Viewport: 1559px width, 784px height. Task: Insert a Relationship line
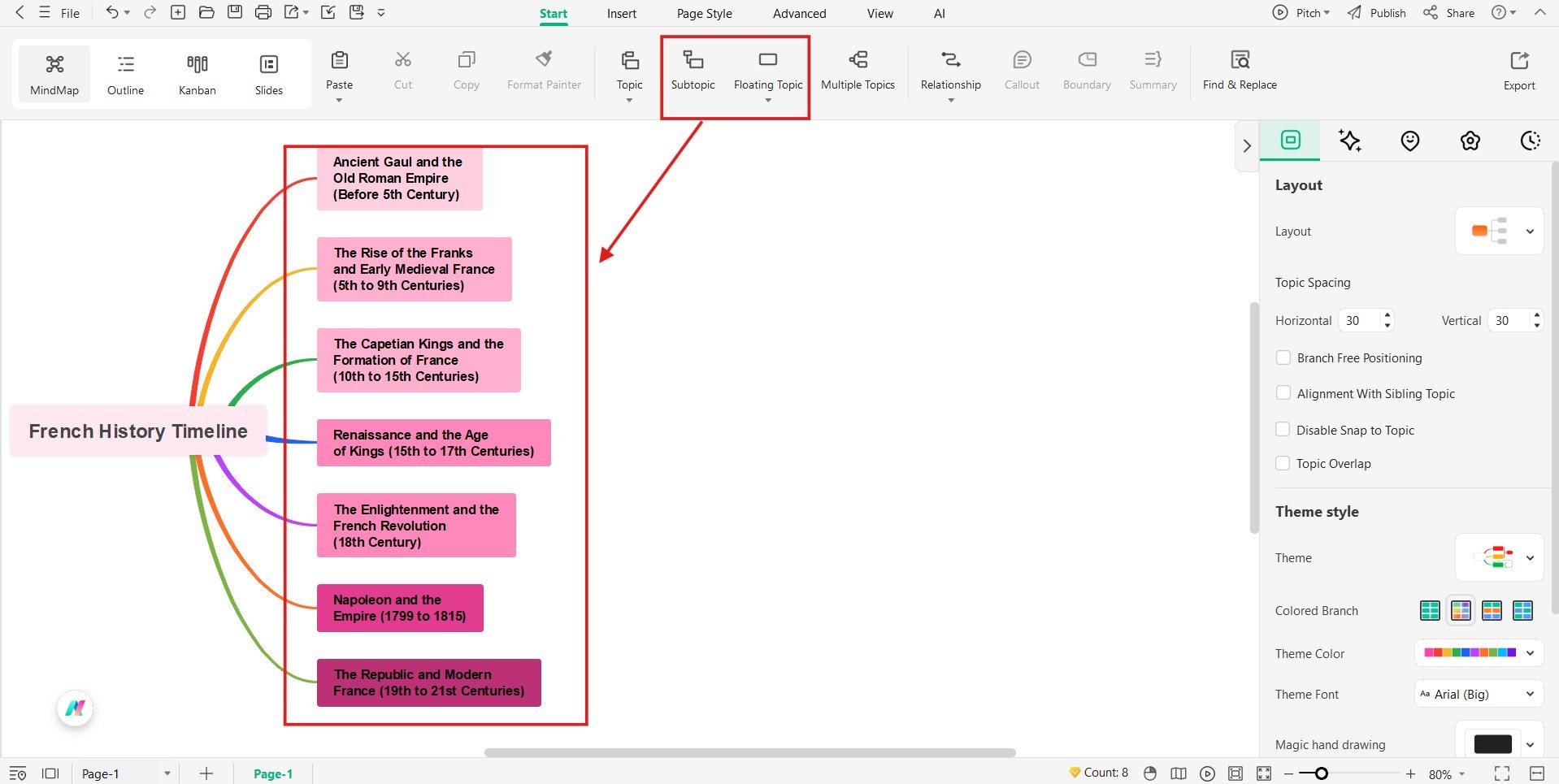point(949,71)
